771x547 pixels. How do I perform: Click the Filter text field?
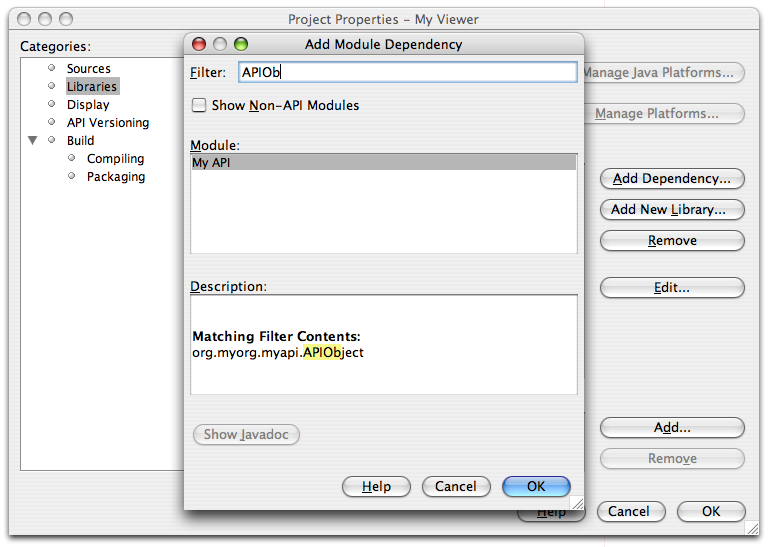[x=407, y=72]
